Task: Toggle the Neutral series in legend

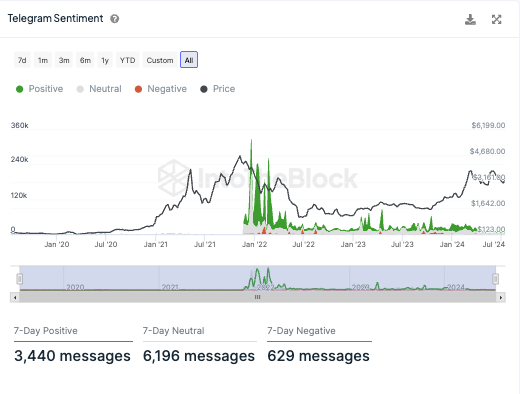Action: (99, 89)
